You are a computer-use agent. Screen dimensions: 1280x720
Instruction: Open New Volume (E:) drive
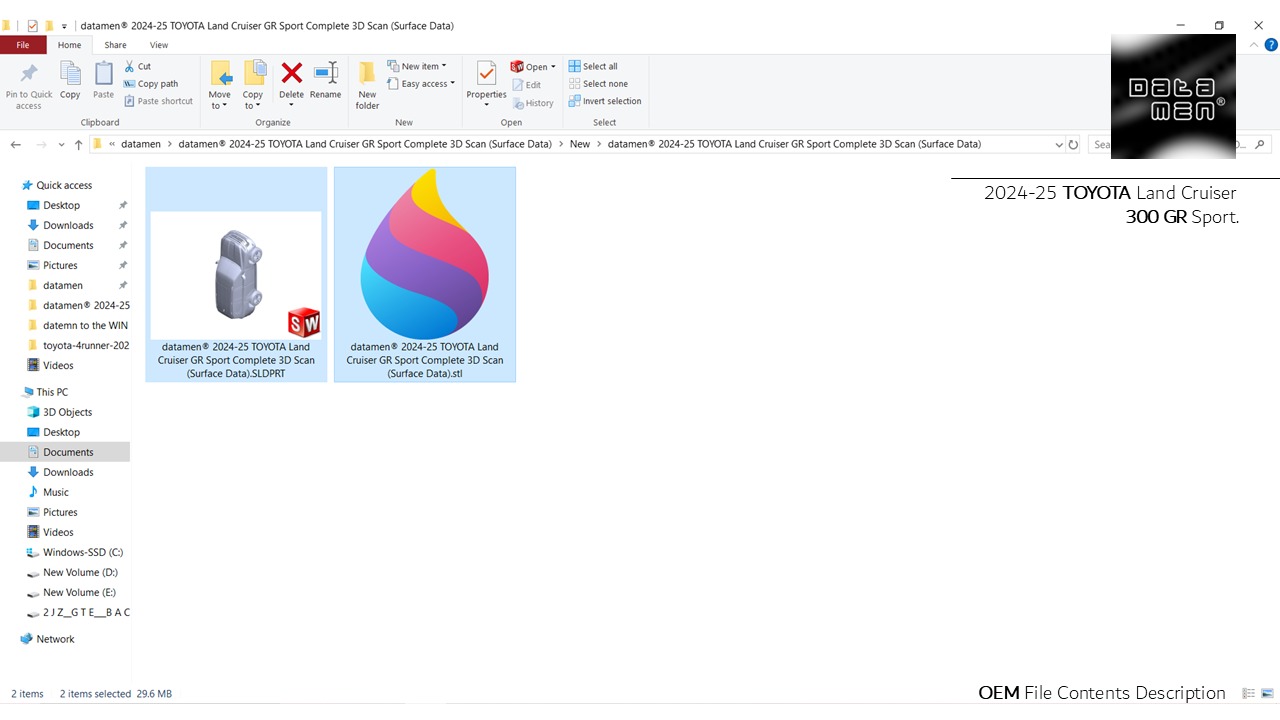(x=79, y=592)
